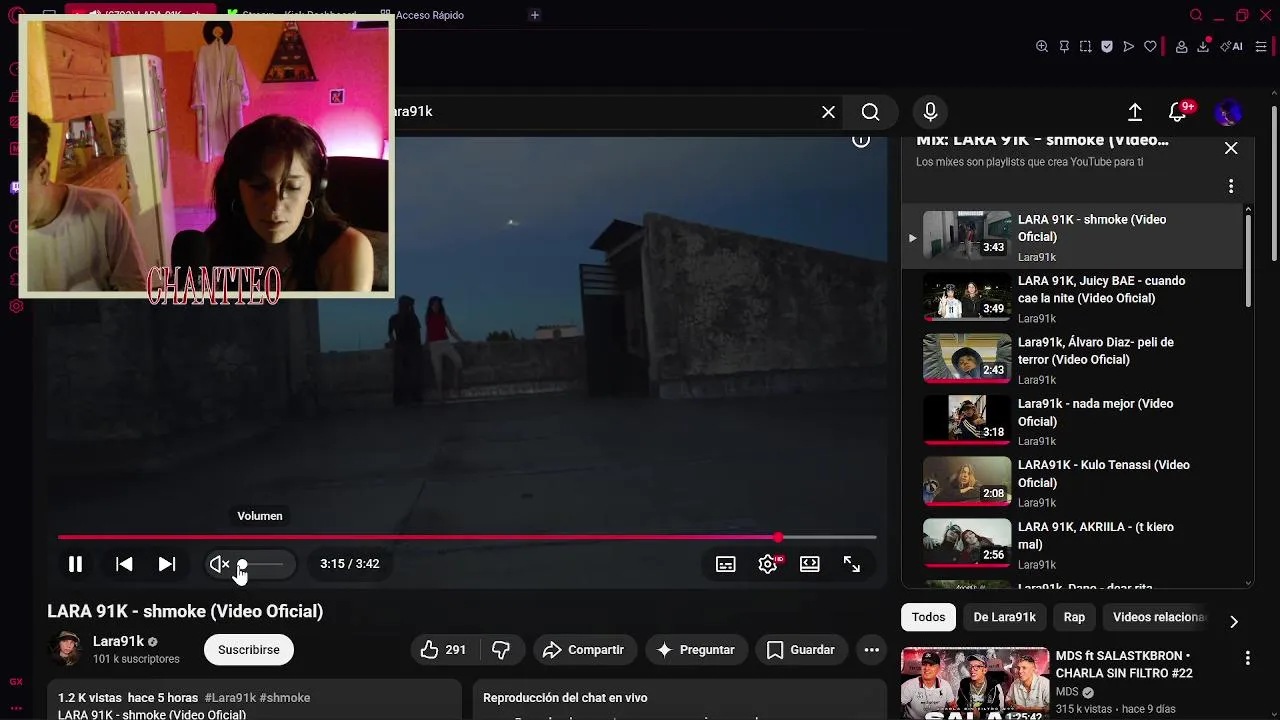Open the player settings gear

tap(768, 564)
